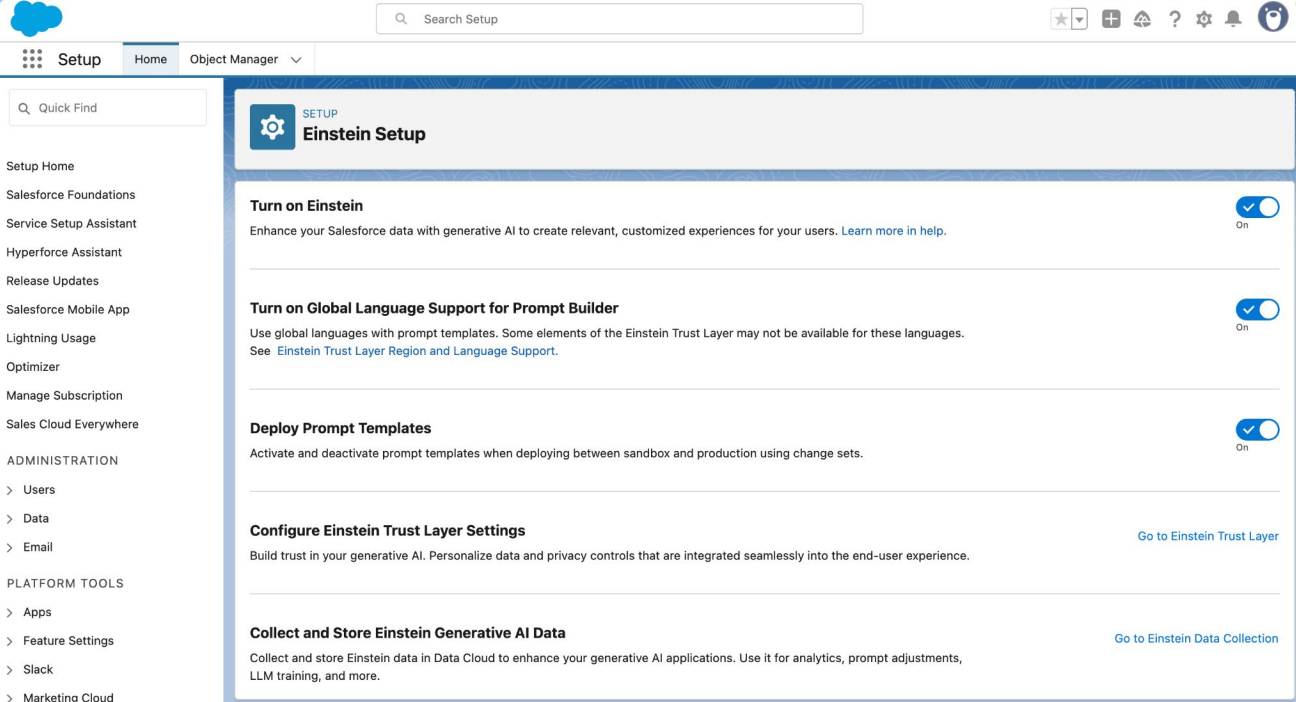Expand the Slack section
The image size is (1296, 702).
click(x=10, y=670)
